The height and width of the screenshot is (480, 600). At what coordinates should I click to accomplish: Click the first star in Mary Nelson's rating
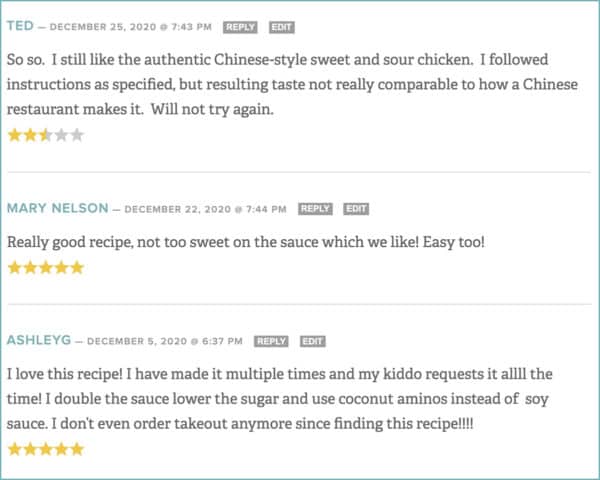point(14,268)
